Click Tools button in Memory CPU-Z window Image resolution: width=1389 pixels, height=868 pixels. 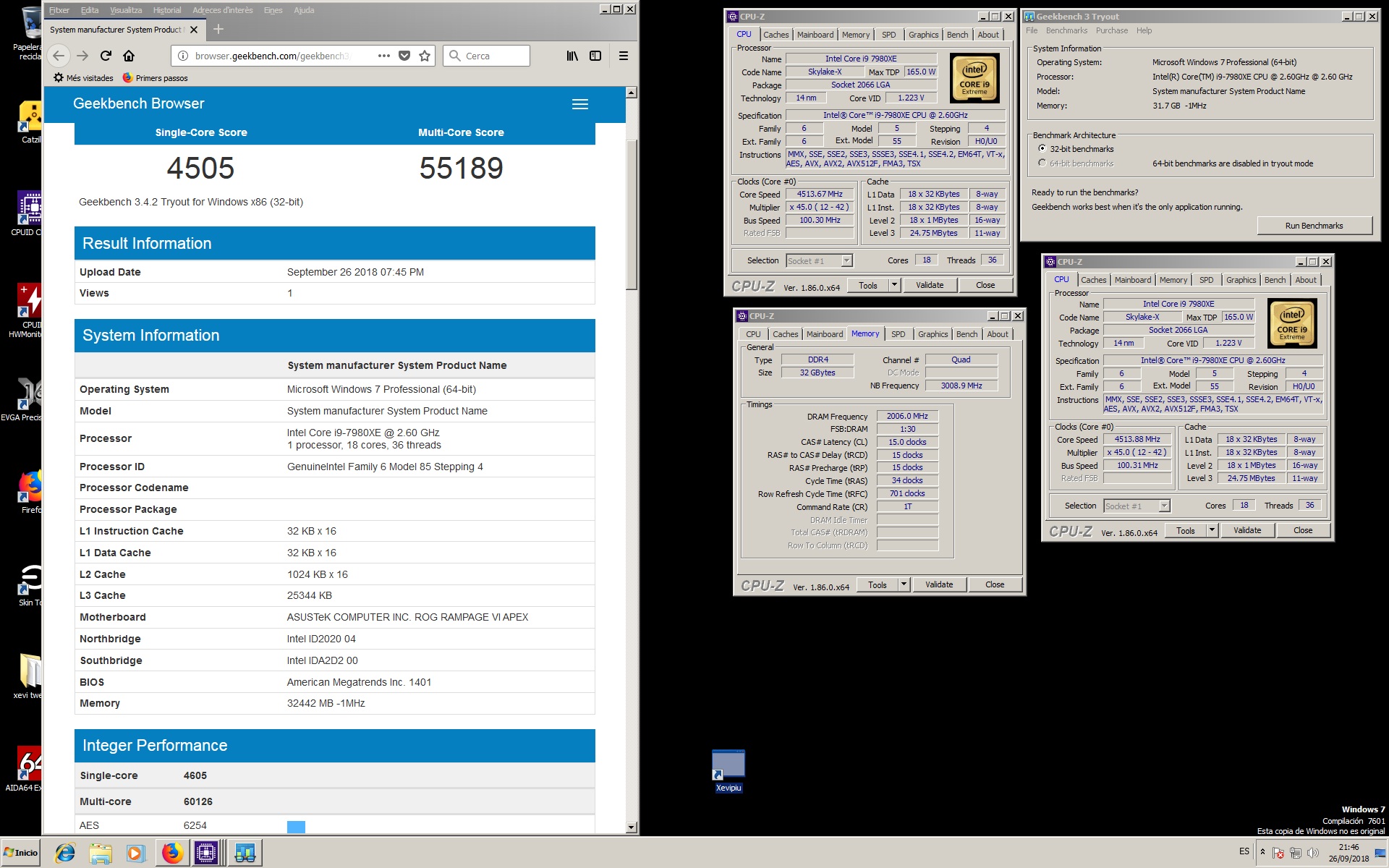click(x=878, y=584)
